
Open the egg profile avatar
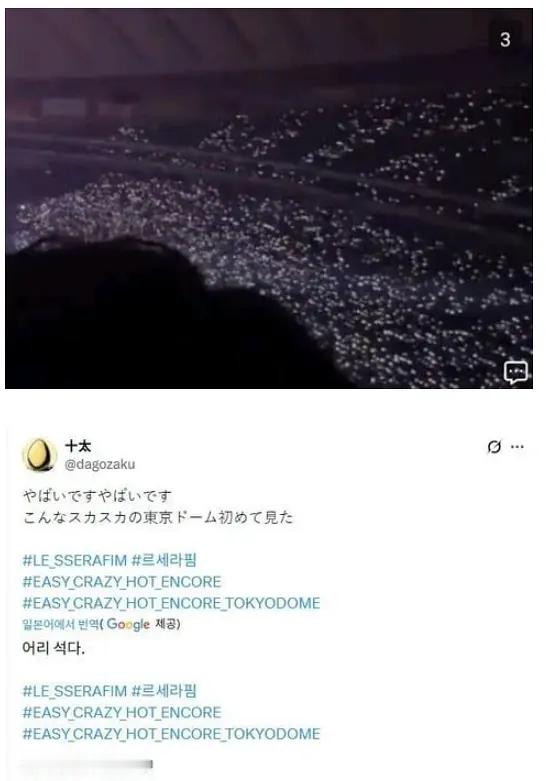39,454
